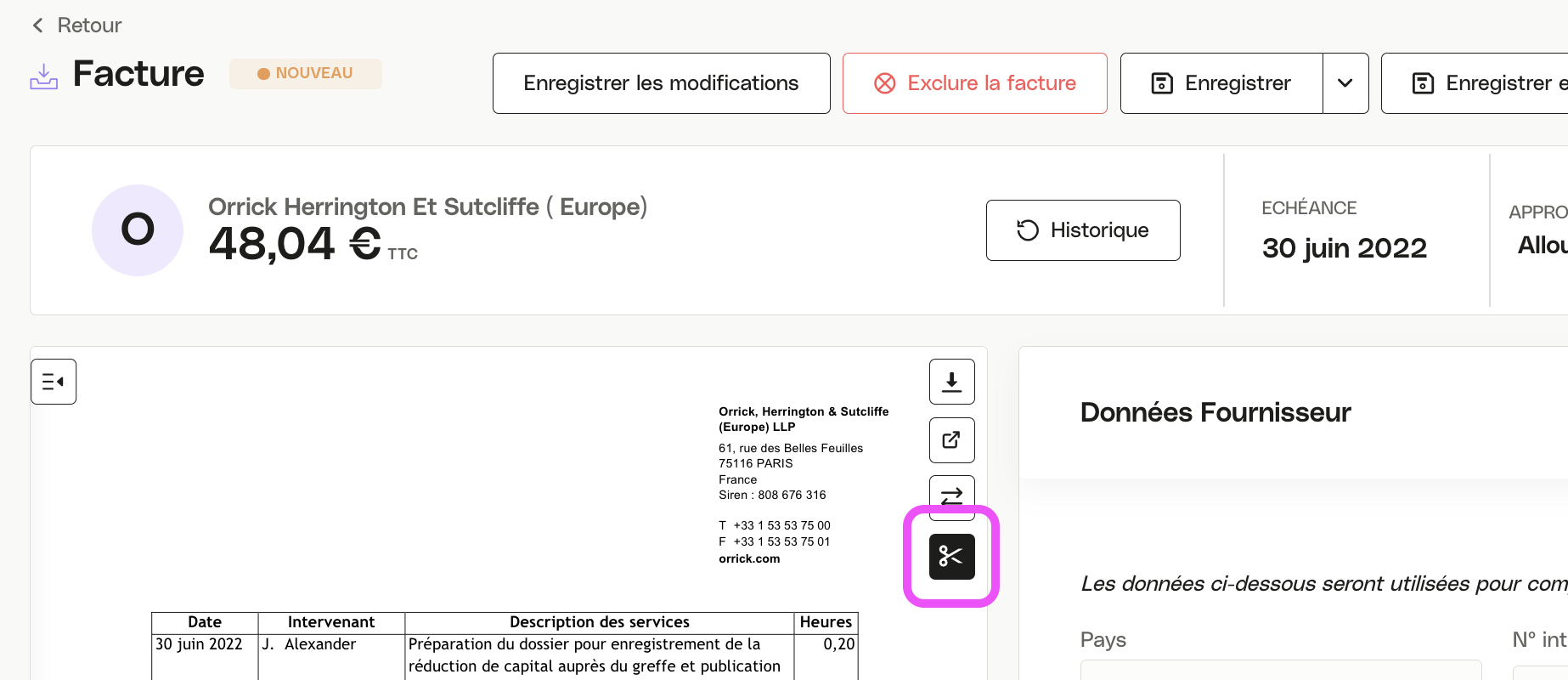1568x680 pixels.
Task: Click the NOUVEAU status badge
Action: point(305,74)
